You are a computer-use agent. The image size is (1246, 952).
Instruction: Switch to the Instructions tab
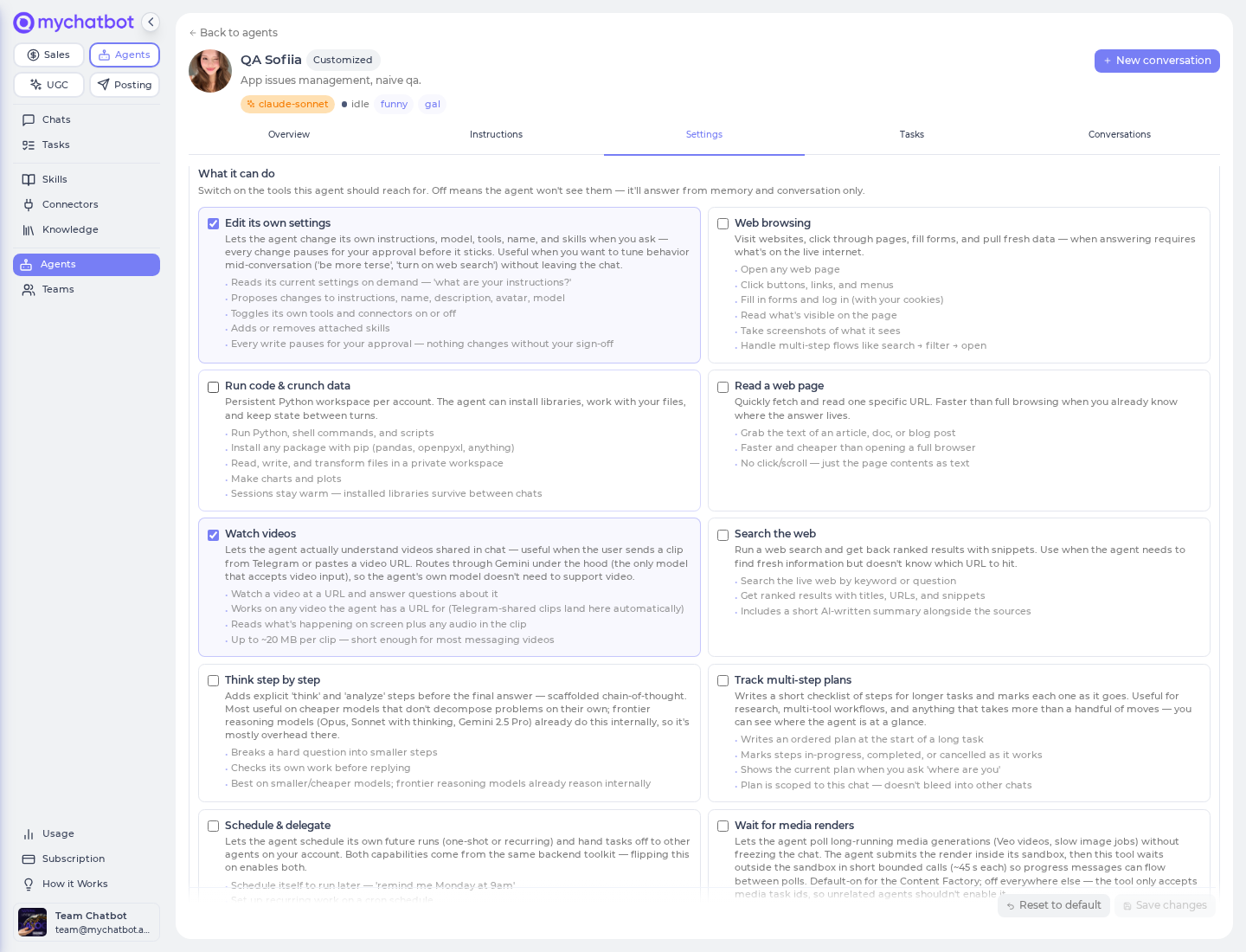click(x=496, y=134)
